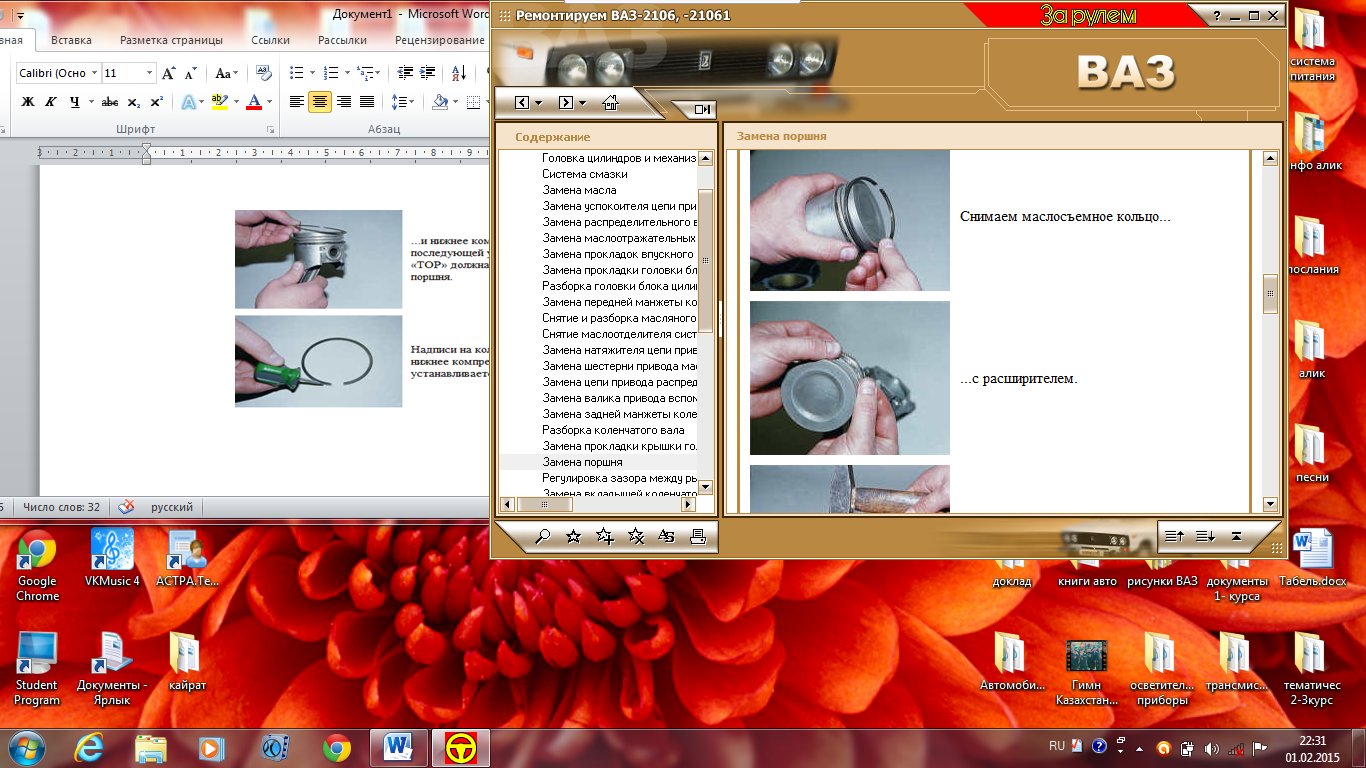This screenshot has height=768, width=1366.
Task: Remove bookmark with crossed star icon
Action: point(635,536)
